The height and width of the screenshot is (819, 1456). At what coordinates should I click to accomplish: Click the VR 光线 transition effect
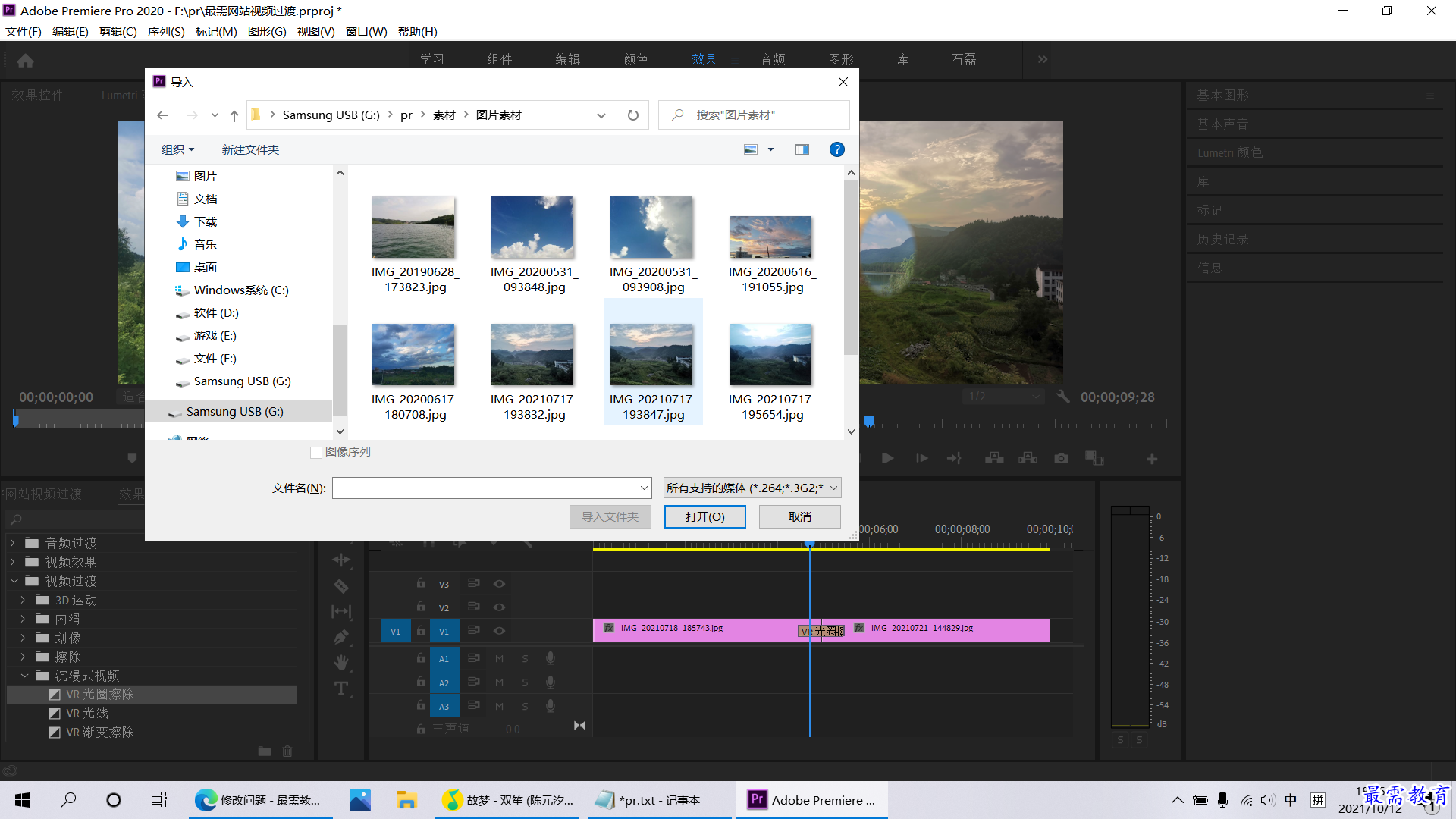click(86, 713)
